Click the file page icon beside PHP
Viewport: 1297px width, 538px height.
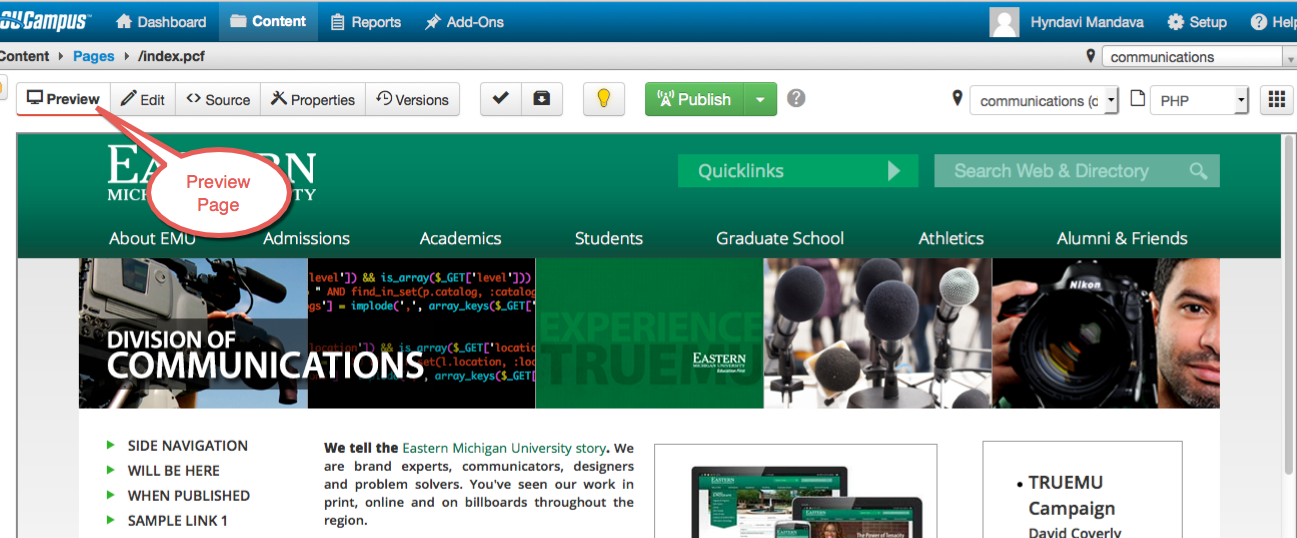point(1137,99)
